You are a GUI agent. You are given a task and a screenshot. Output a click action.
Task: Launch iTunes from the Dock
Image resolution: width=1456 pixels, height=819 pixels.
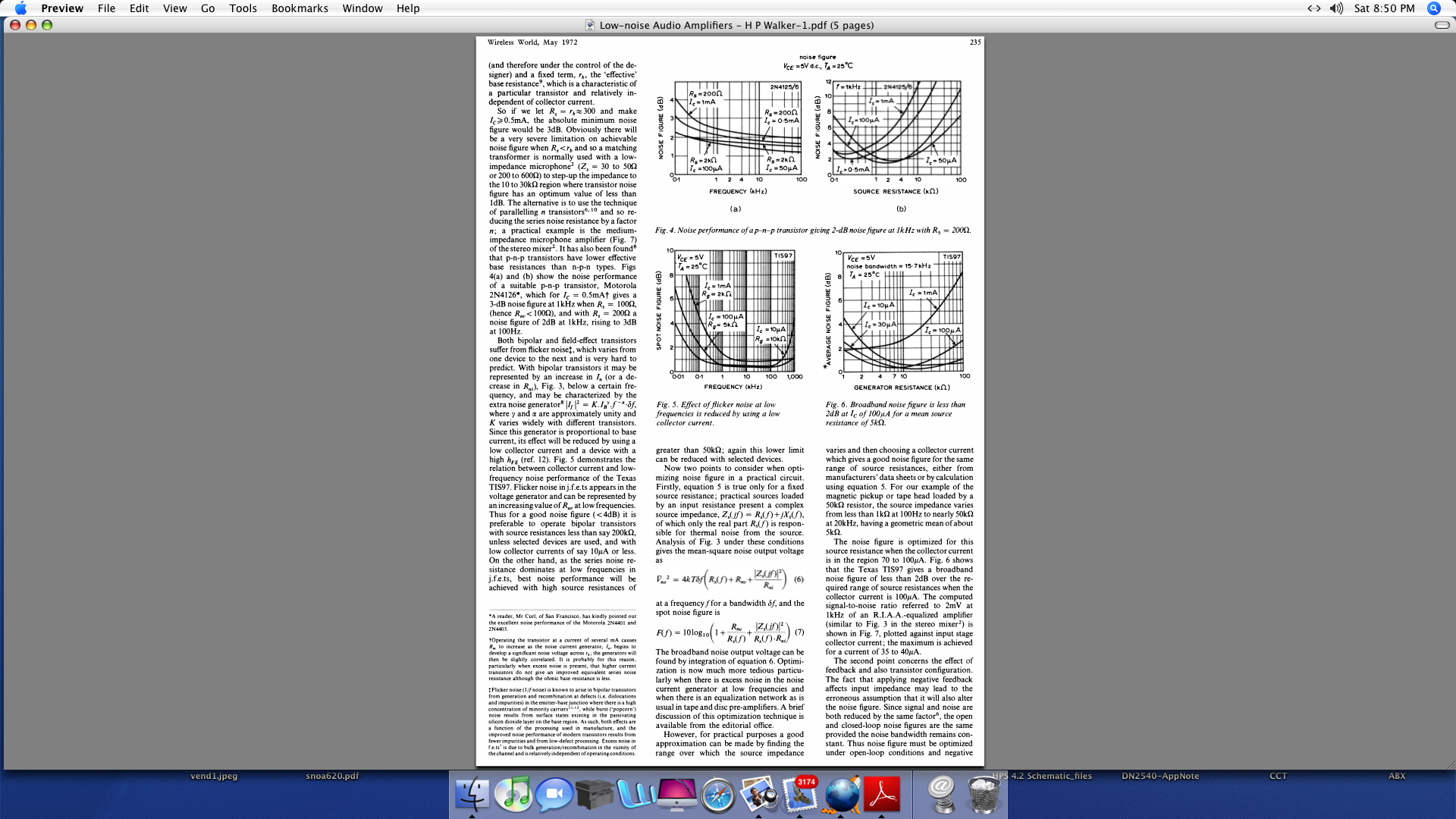coord(513,795)
